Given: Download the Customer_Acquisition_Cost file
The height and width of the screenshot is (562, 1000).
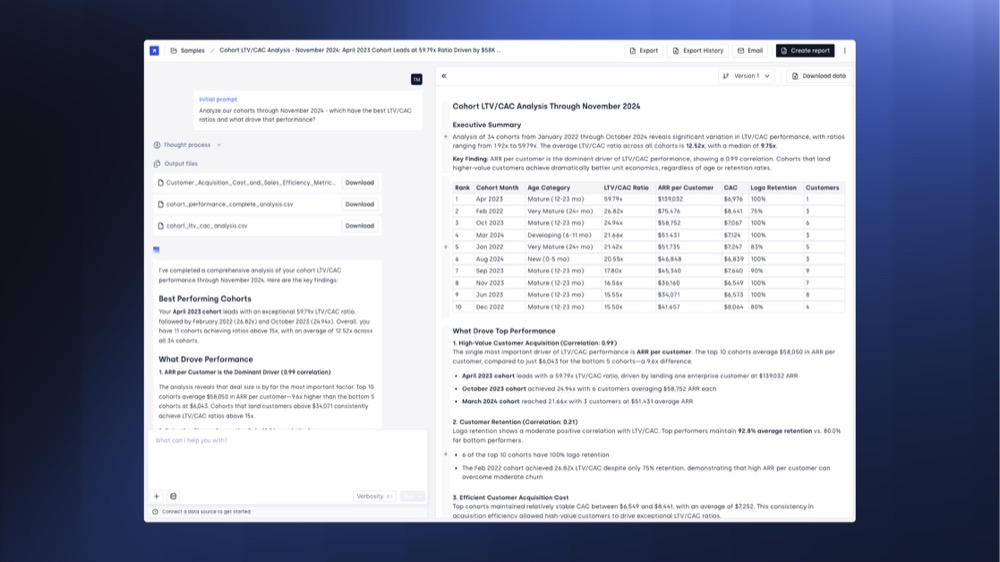Looking at the screenshot, I should click(x=359, y=183).
